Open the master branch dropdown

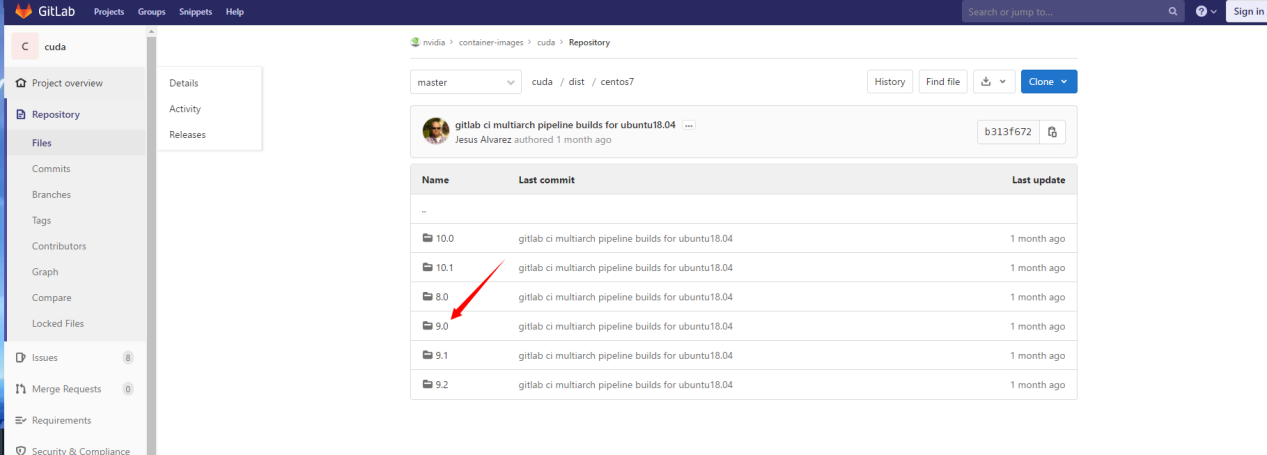point(466,82)
